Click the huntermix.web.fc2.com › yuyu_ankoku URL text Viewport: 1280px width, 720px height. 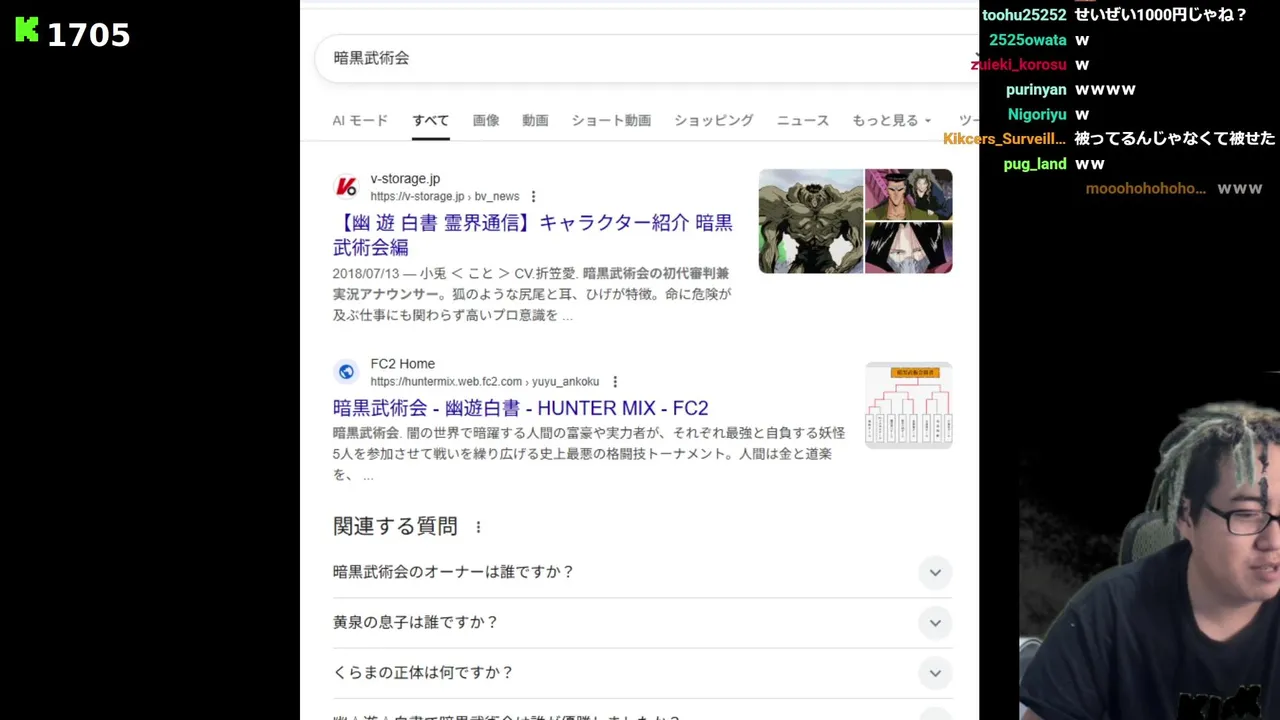pos(485,382)
